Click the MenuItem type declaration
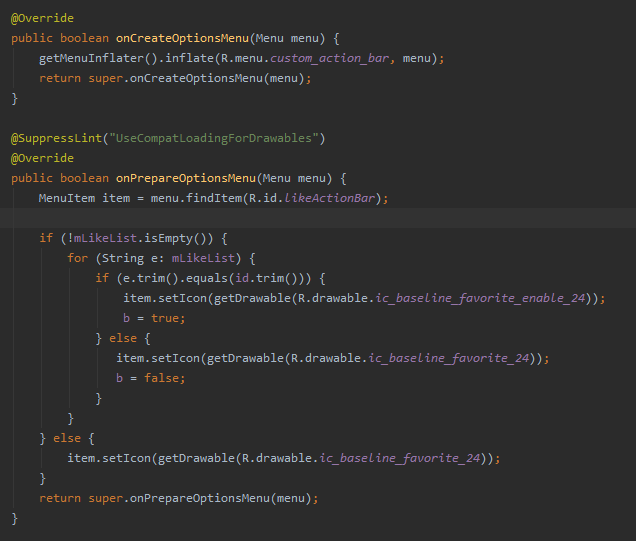Image resolution: width=636 pixels, height=543 pixels. coord(67,198)
